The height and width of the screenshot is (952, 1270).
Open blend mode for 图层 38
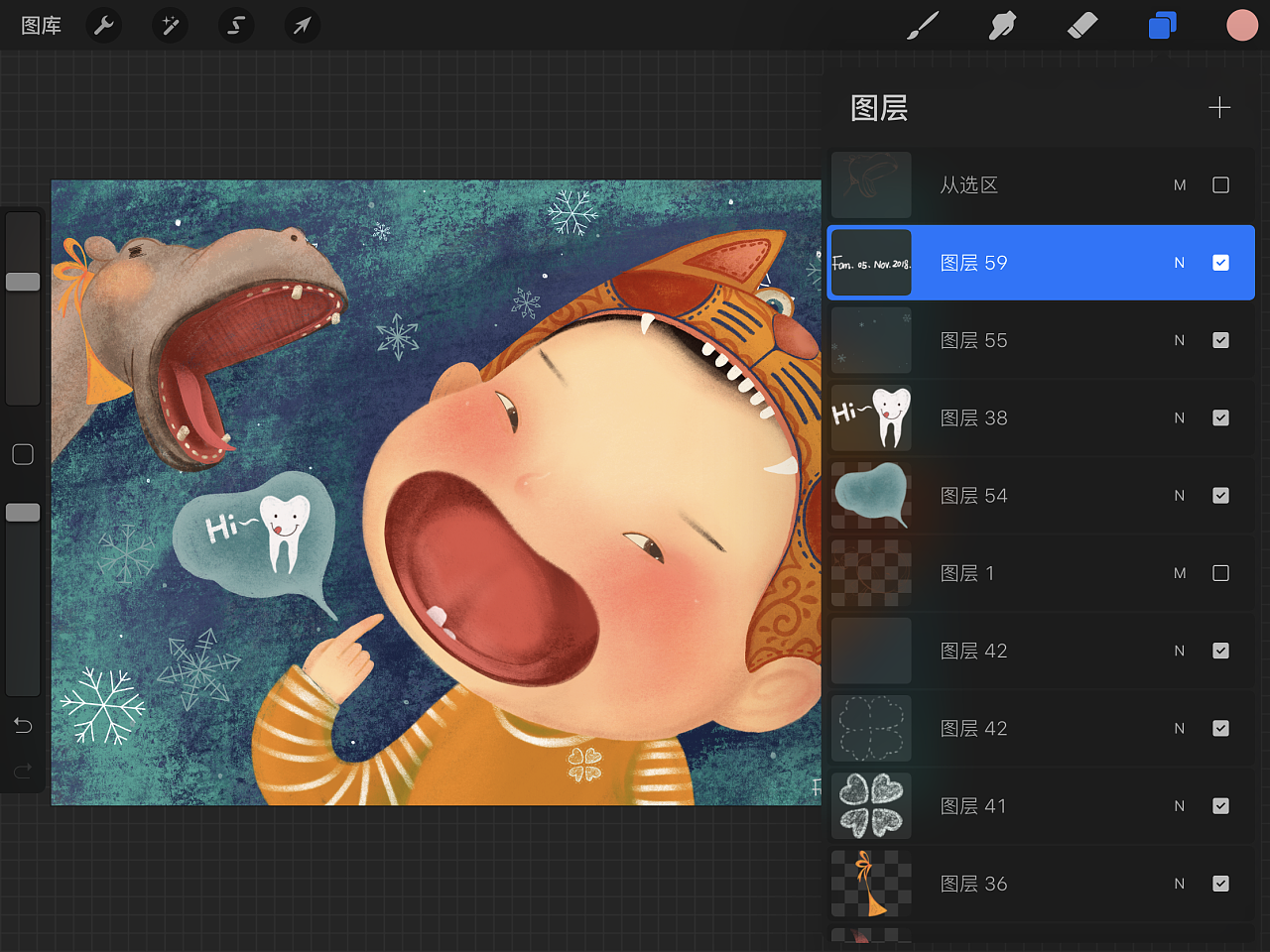(1179, 417)
